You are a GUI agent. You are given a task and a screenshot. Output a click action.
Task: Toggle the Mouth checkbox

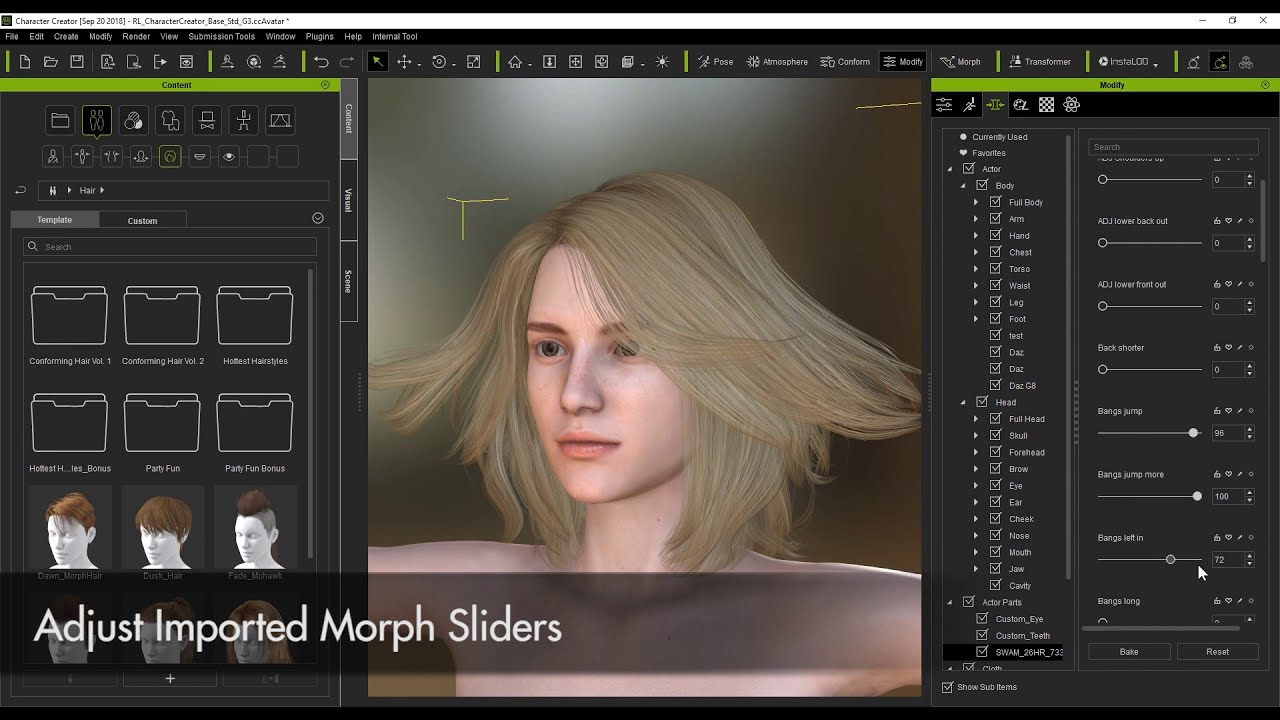[x=995, y=552]
